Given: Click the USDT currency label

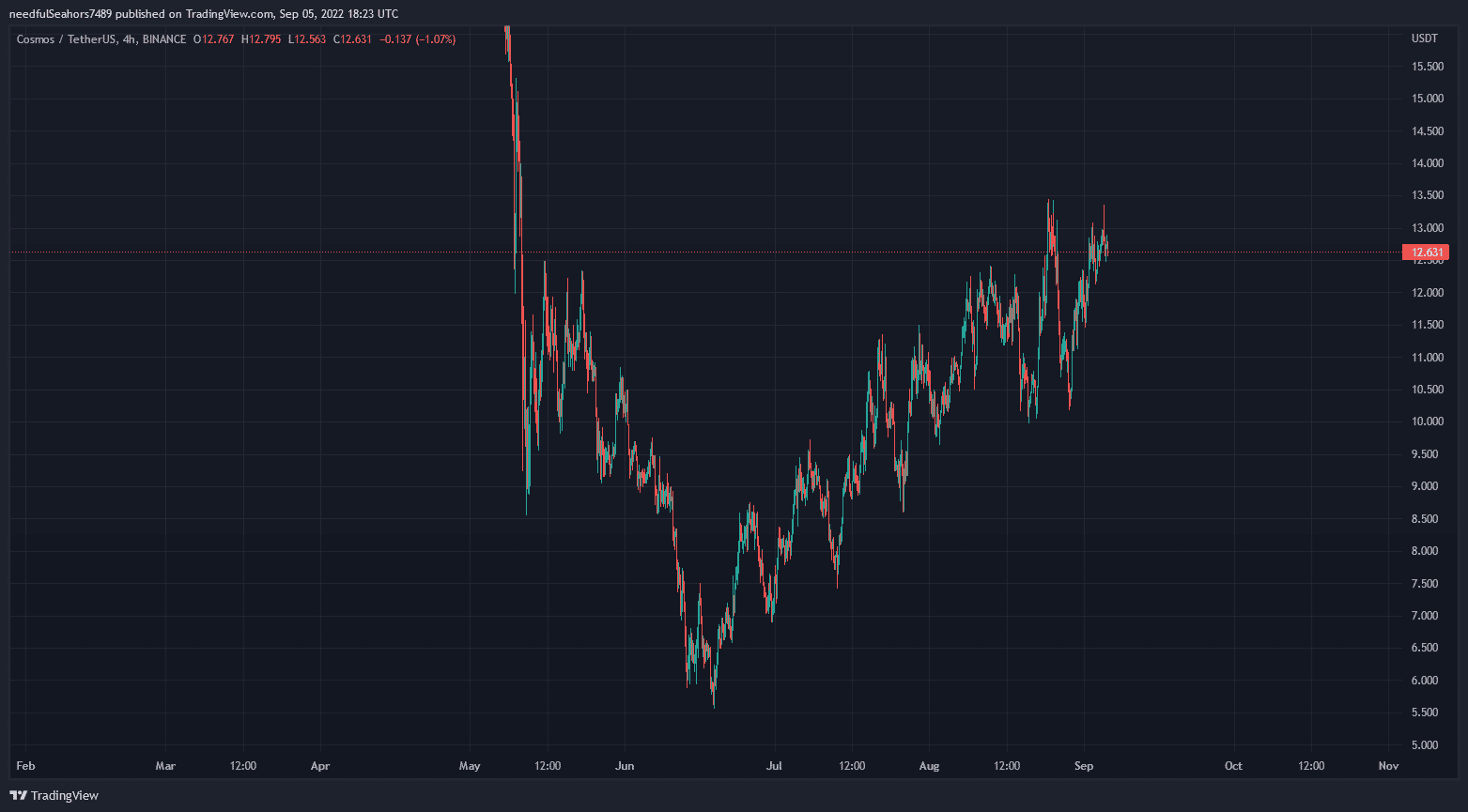Looking at the screenshot, I should click(1424, 38).
